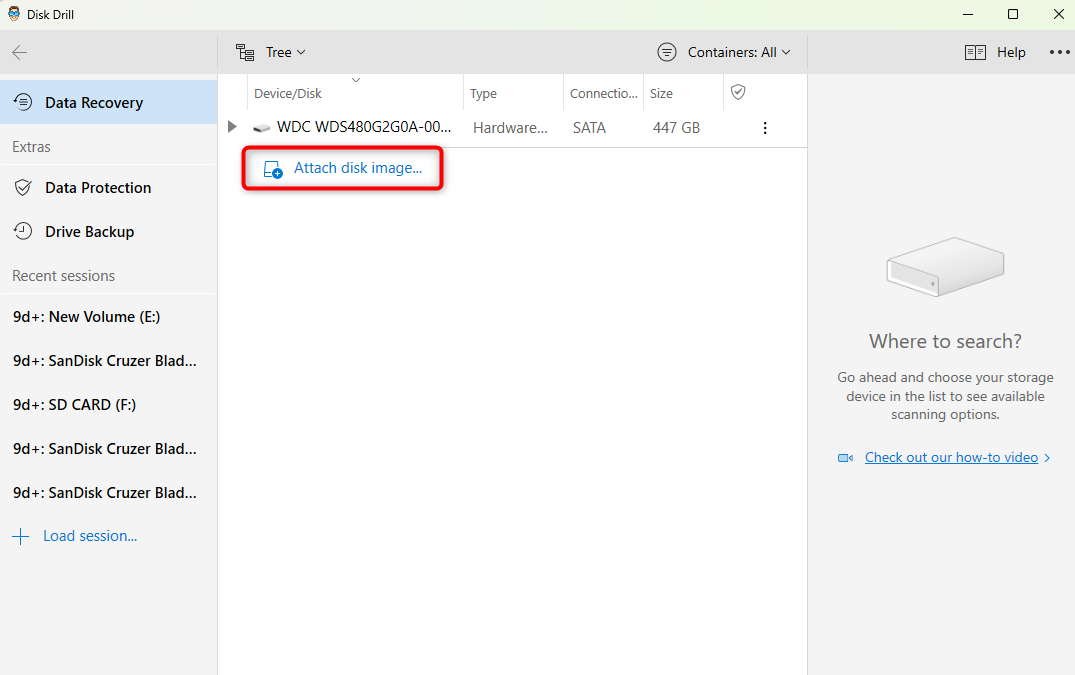Click the Help book icon
The height and width of the screenshot is (675, 1075).
click(975, 52)
